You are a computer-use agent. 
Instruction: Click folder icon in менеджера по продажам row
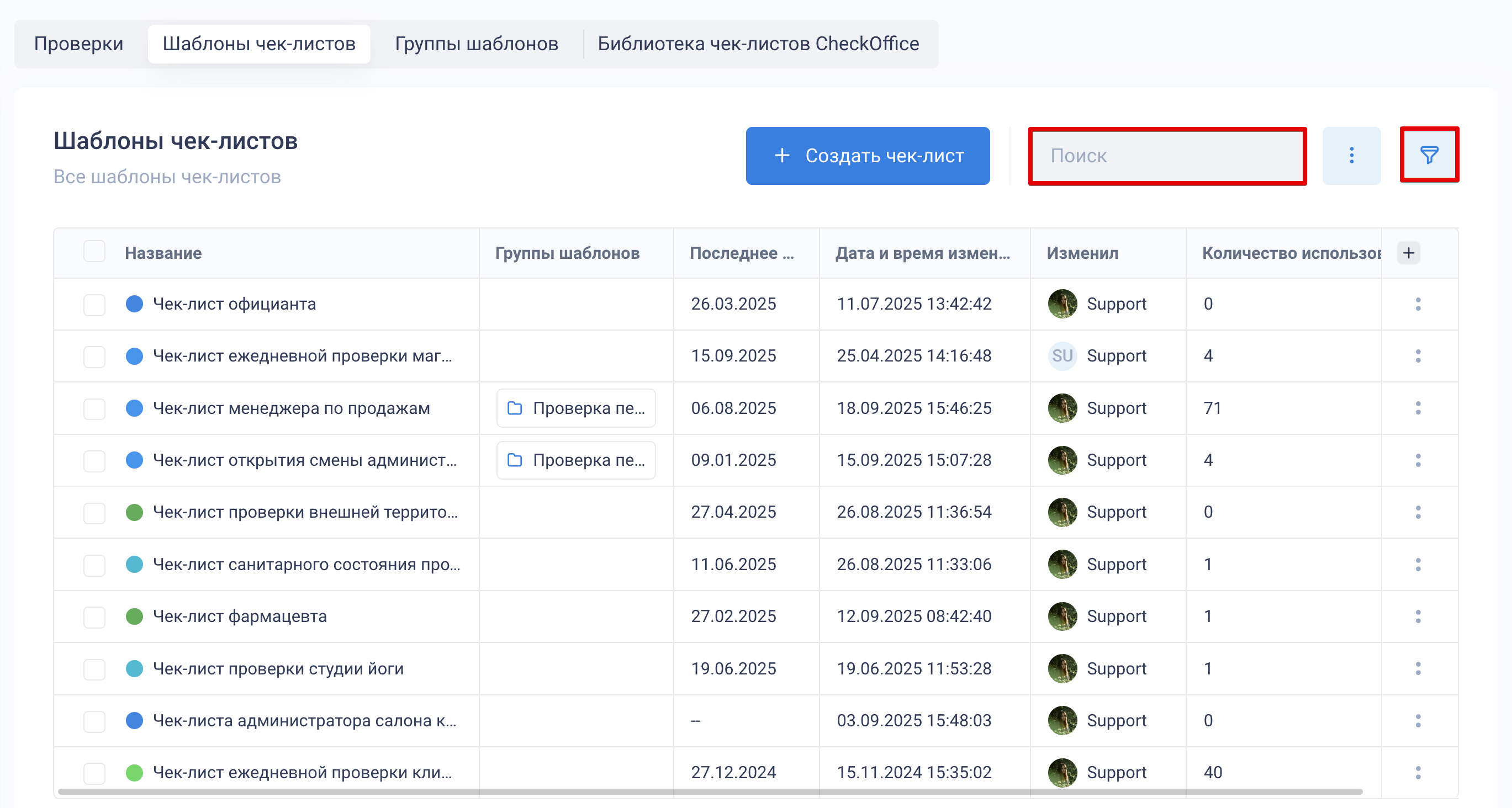point(515,408)
